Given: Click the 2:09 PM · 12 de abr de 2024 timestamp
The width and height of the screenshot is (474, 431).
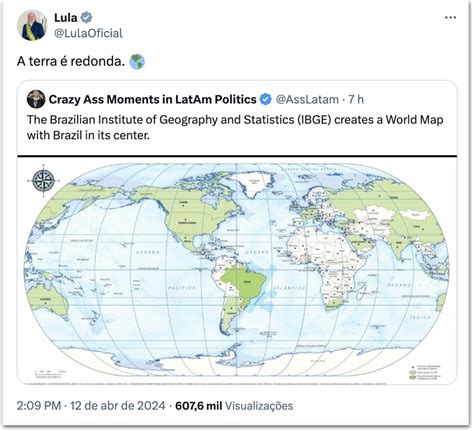Looking at the screenshot, I should (x=91, y=406).
